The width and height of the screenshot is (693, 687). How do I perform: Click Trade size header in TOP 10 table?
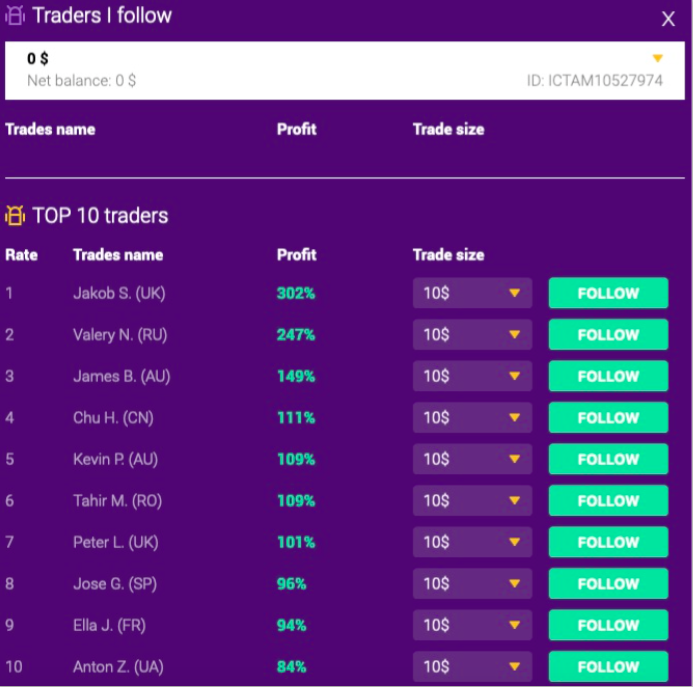tap(449, 255)
